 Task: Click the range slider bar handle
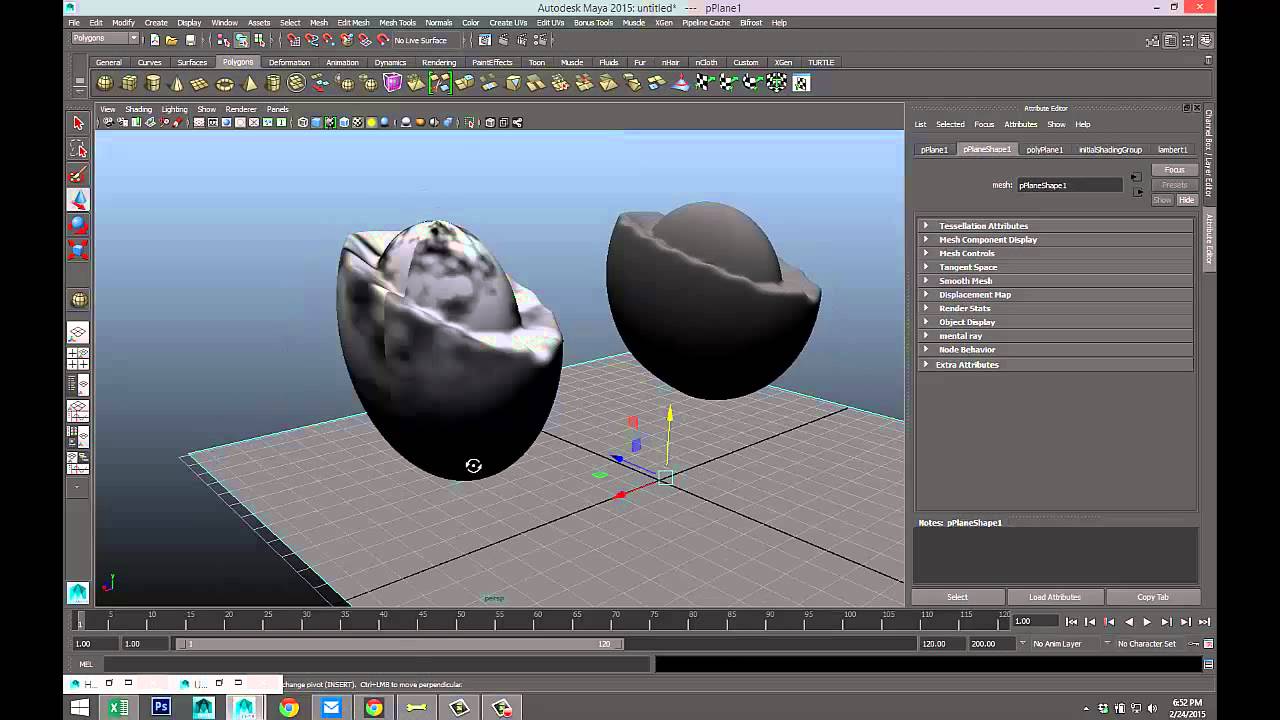point(398,644)
